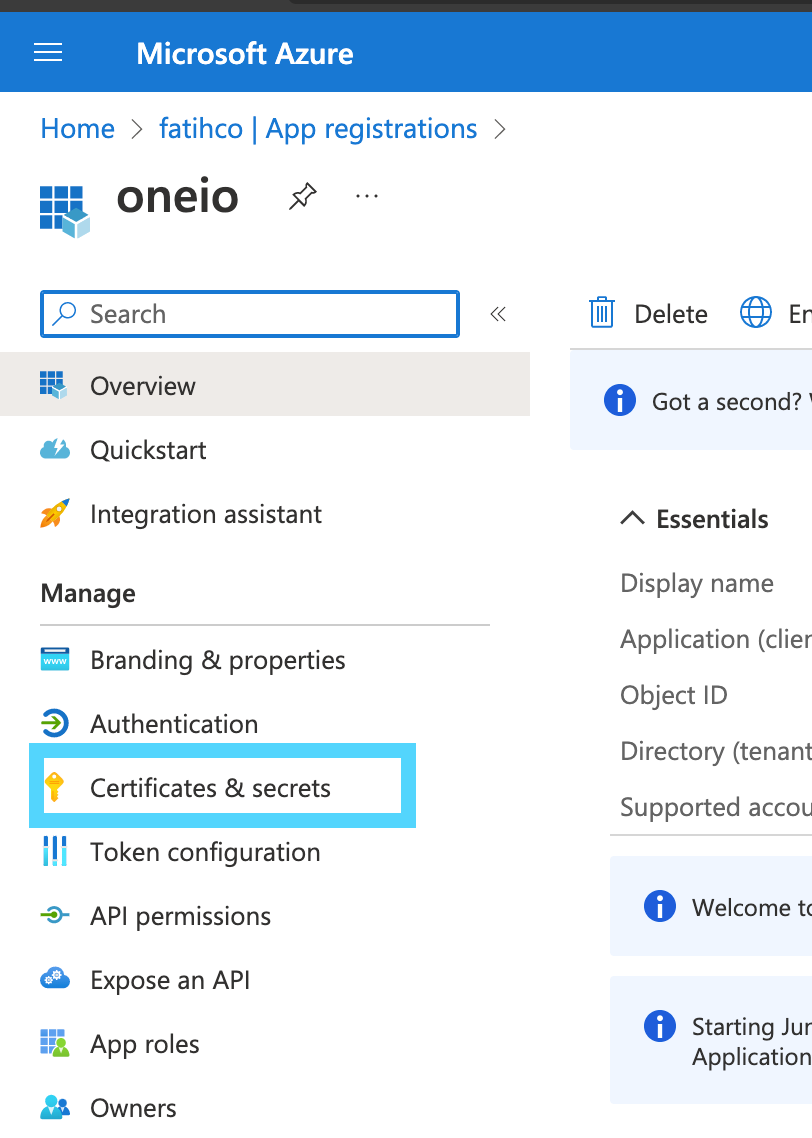Click the Directory (tenant) label
This screenshot has width=812, height=1138.
[715, 750]
